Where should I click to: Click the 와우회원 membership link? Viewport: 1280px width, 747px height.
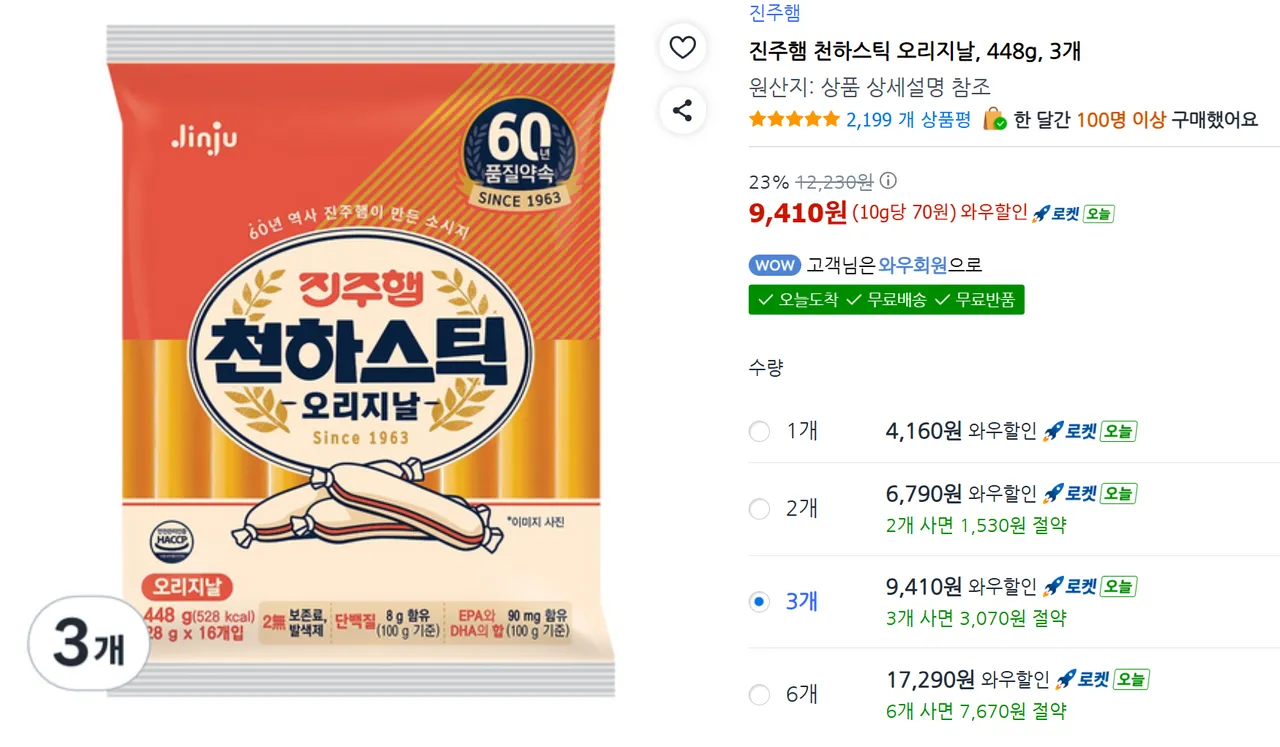pos(912,265)
